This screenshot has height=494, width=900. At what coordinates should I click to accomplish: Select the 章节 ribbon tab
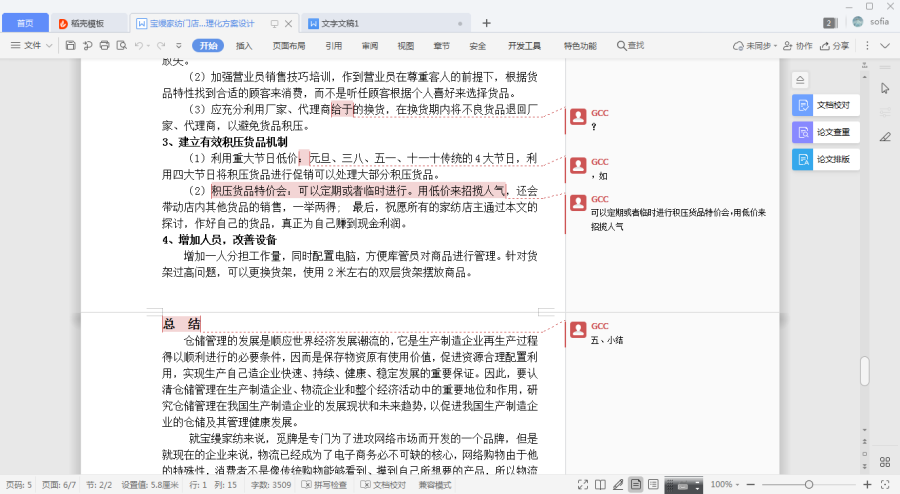[441, 45]
